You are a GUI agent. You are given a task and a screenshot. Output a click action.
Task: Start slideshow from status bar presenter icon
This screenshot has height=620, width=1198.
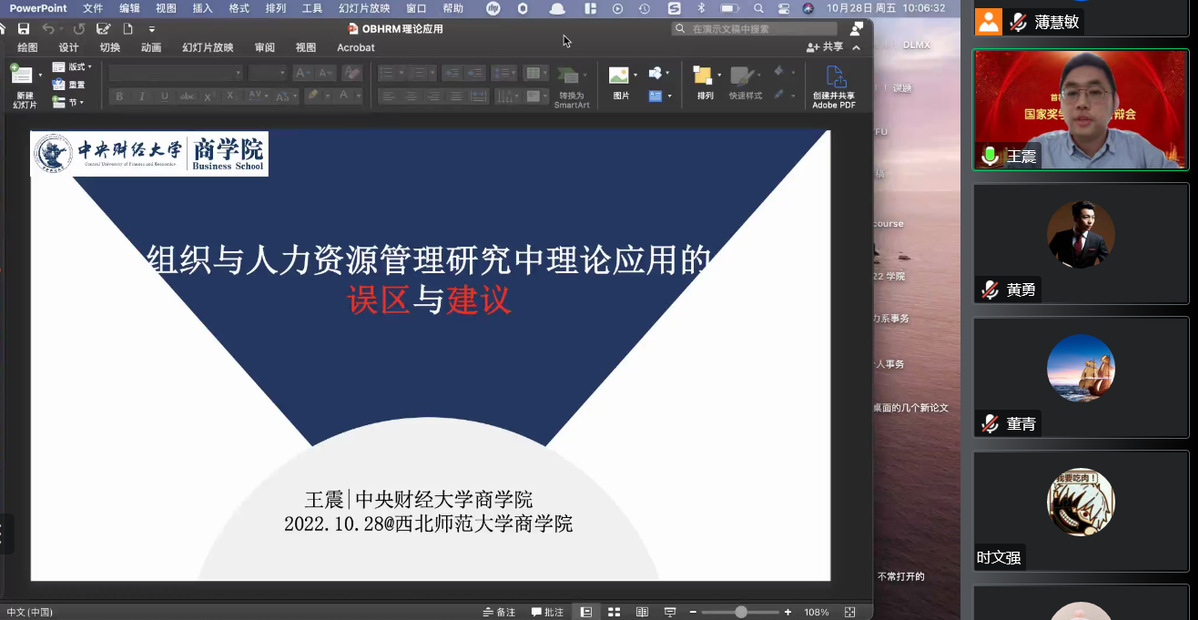click(x=669, y=612)
